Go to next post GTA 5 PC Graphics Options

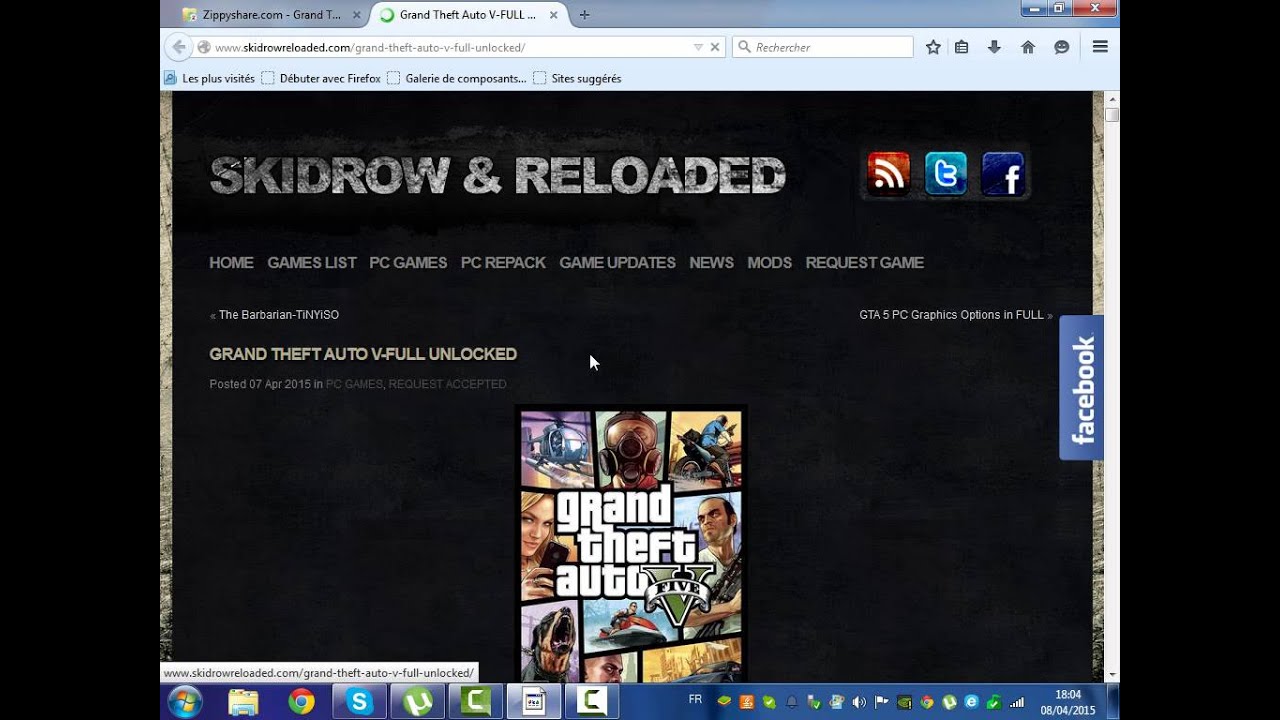coord(951,315)
